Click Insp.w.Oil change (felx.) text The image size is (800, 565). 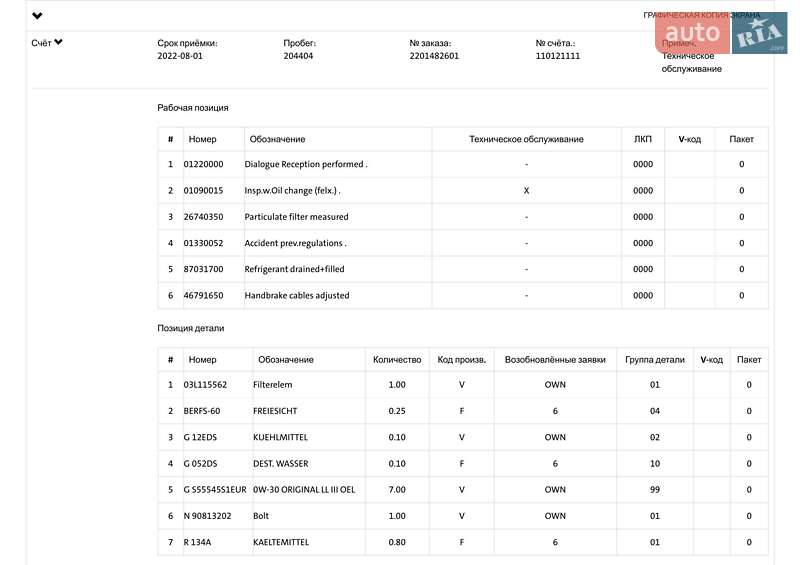click(x=292, y=190)
